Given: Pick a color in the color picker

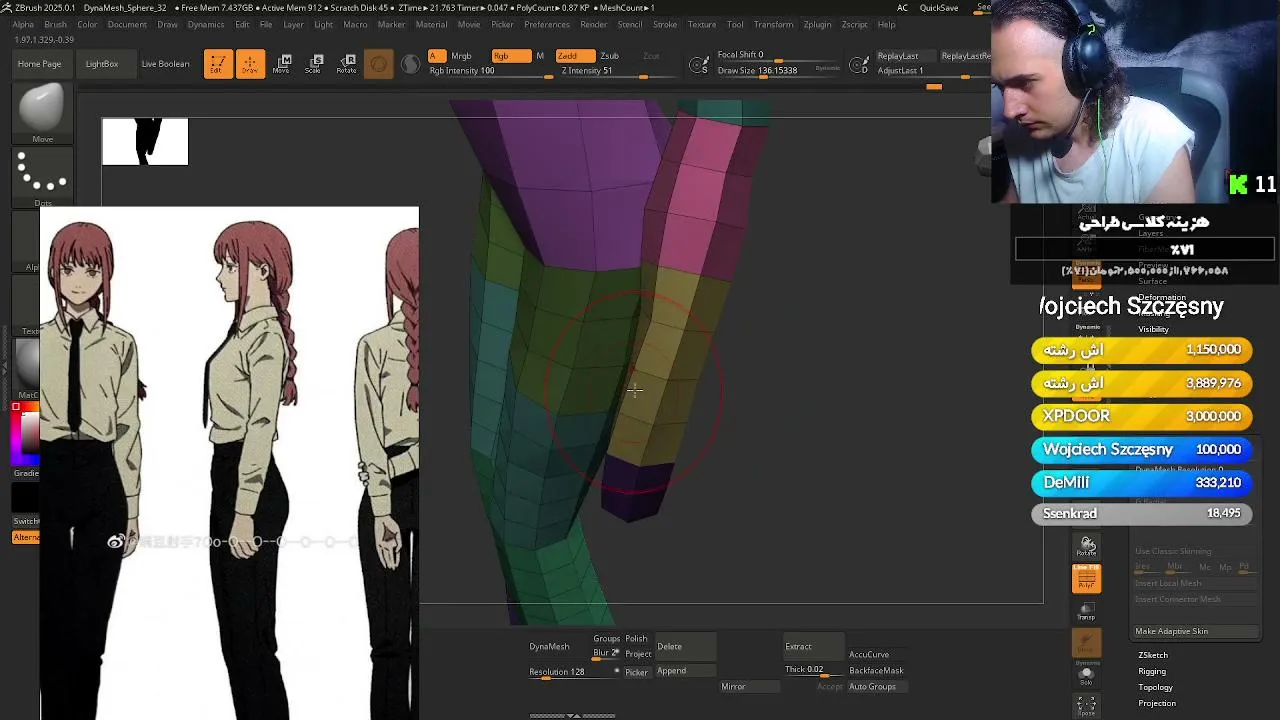Looking at the screenshot, I should point(26,432).
